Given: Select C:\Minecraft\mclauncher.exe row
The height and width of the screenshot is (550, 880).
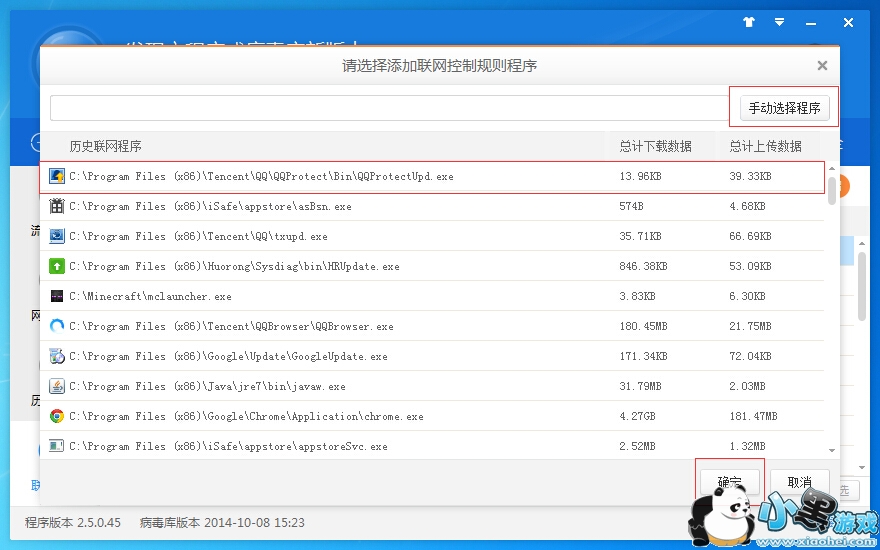Looking at the screenshot, I should click(x=432, y=296).
